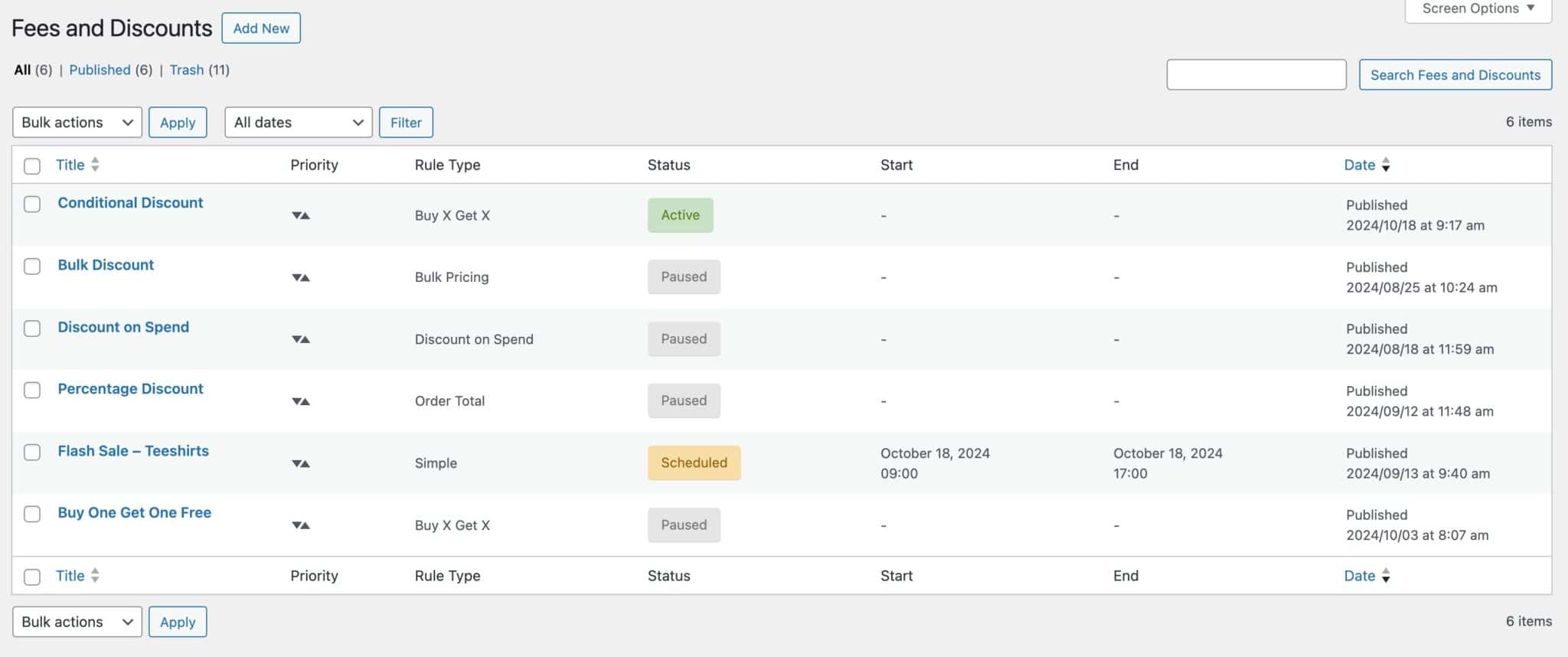Click Paused badge in Bulk Discount row

[x=684, y=277]
